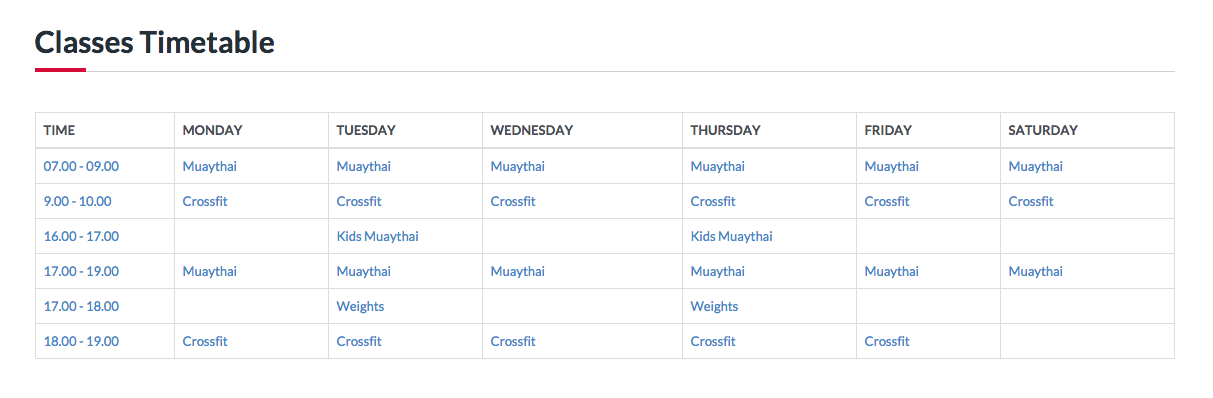This screenshot has height=398, width=1213.
Task: Click the 17.00 - 18.00 time slot
Action: click(x=81, y=306)
